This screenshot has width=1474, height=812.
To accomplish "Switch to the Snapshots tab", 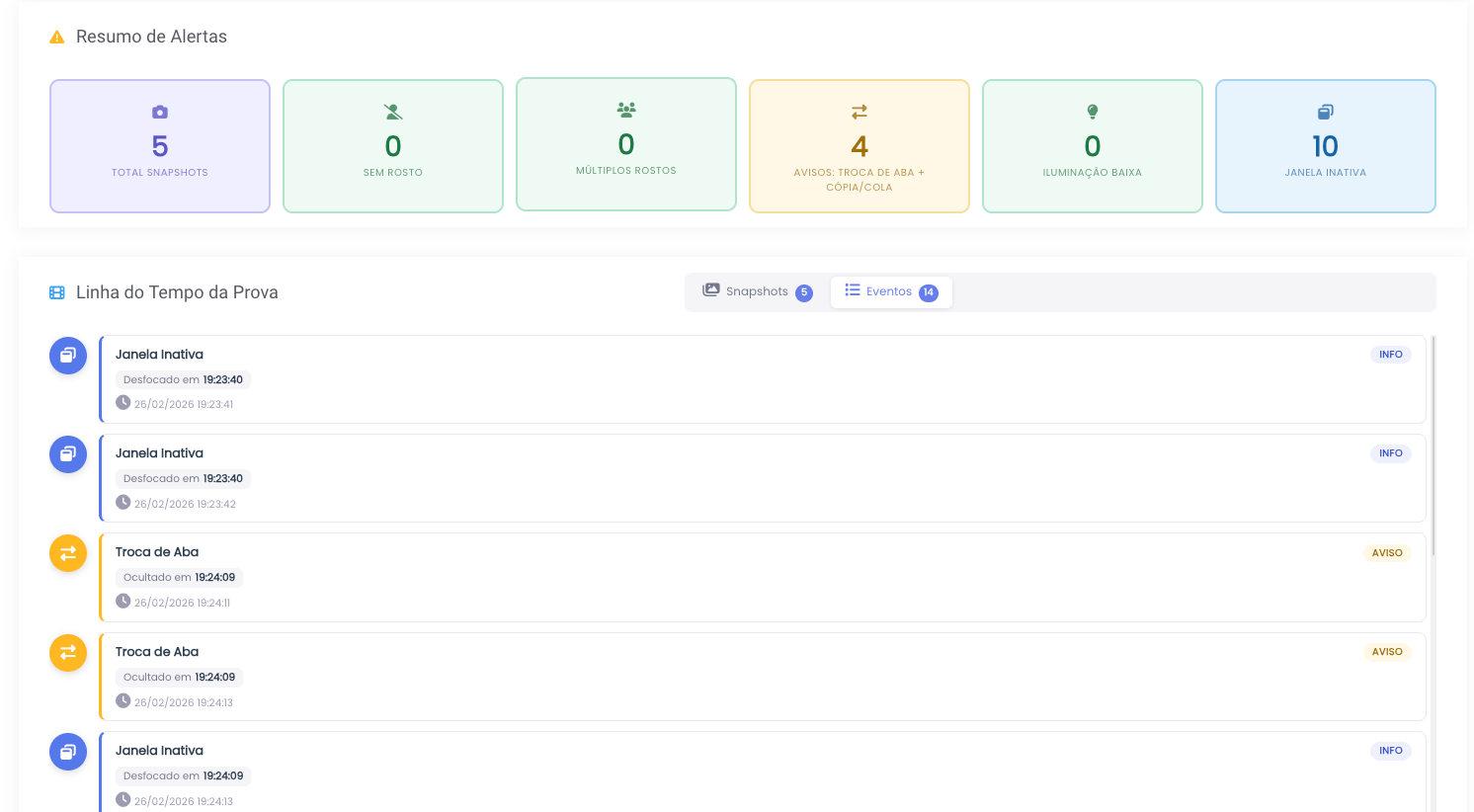I will [x=757, y=292].
